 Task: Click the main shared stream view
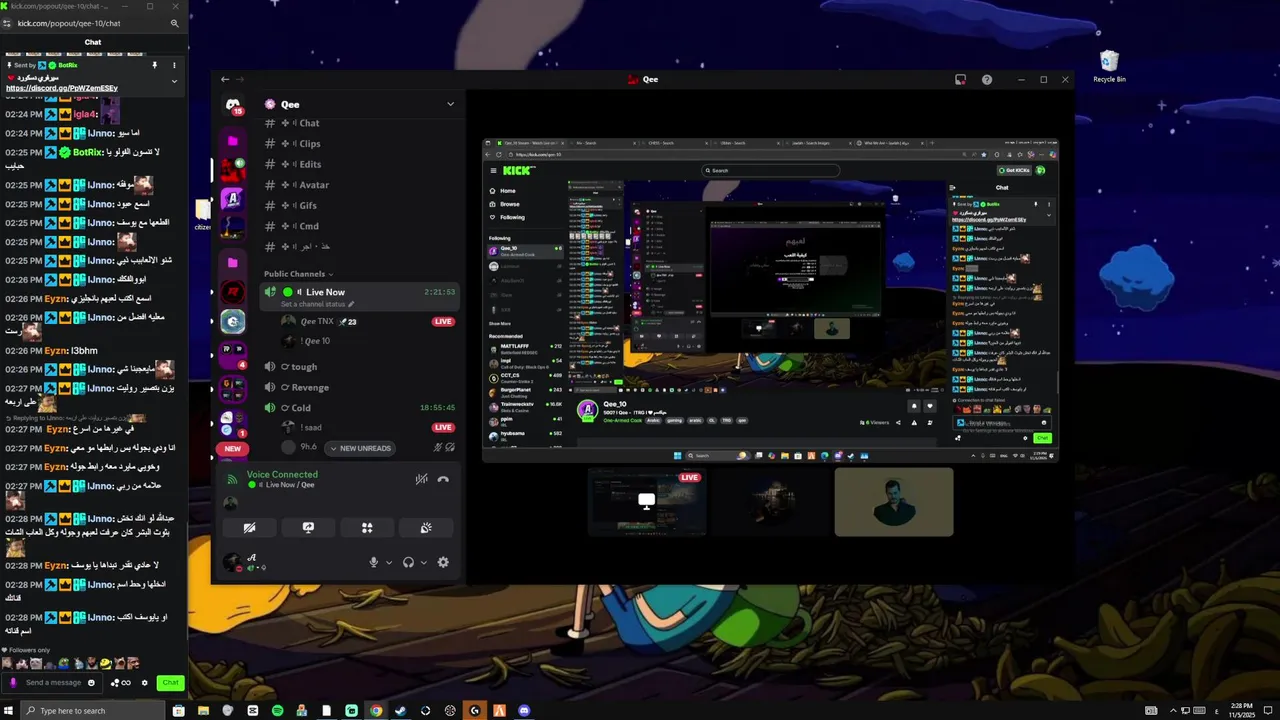click(770, 300)
